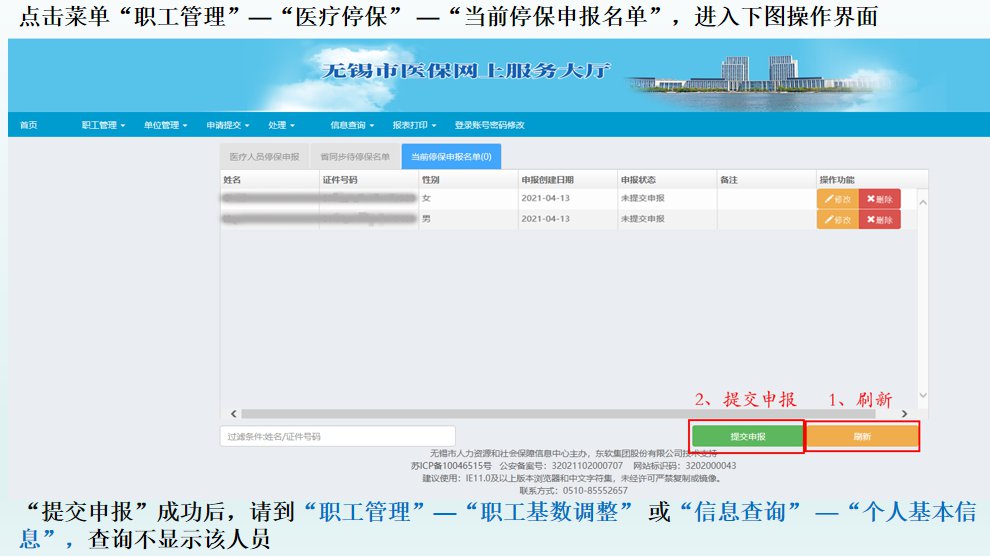Image resolution: width=990 pixels, height=556 pixels.
Task: Expand the 职工管理 dropdown menu
Action: [103, 125]
